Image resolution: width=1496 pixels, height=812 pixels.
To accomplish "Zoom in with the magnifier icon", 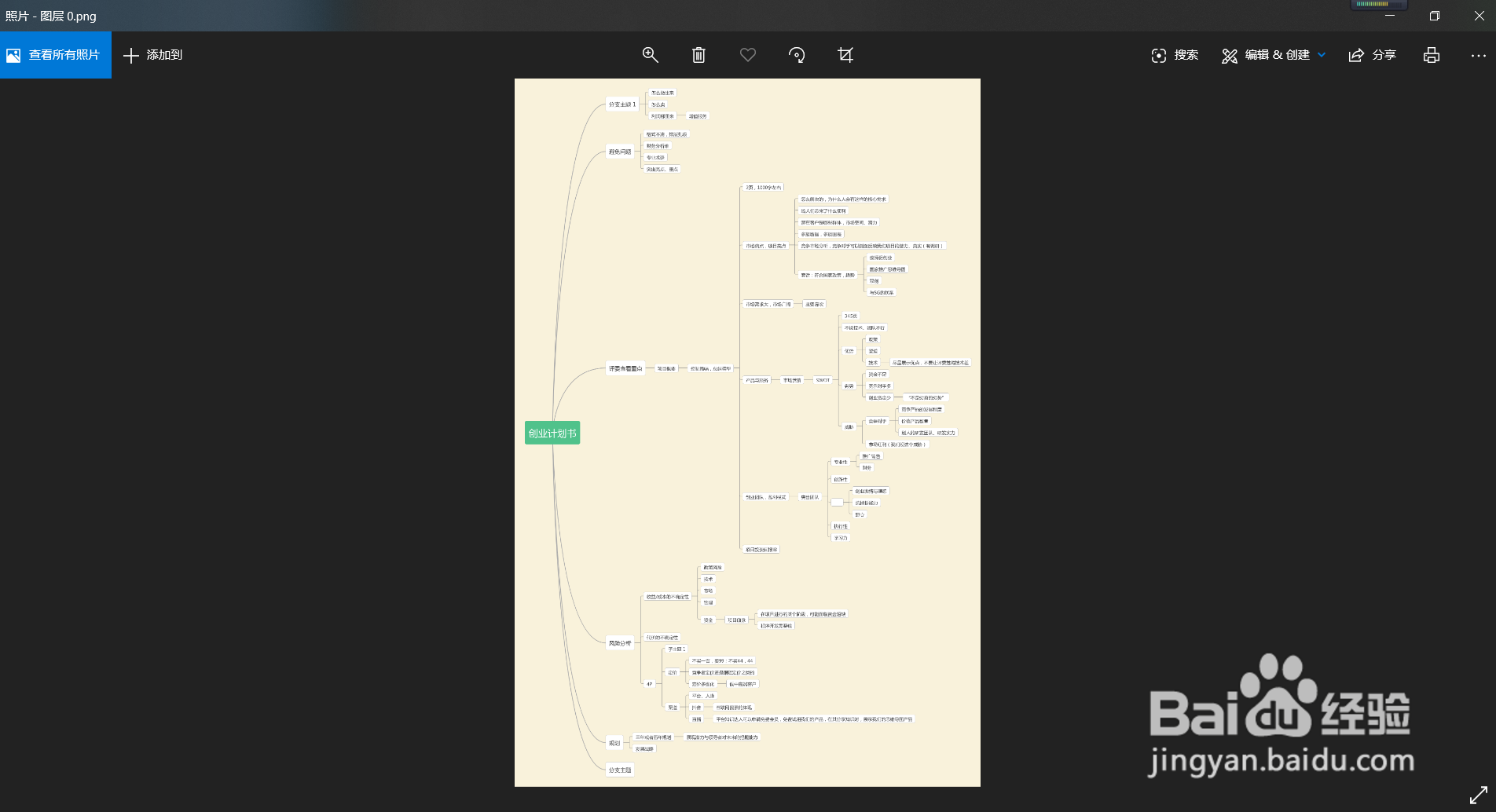I will click(x=651, y=55).
